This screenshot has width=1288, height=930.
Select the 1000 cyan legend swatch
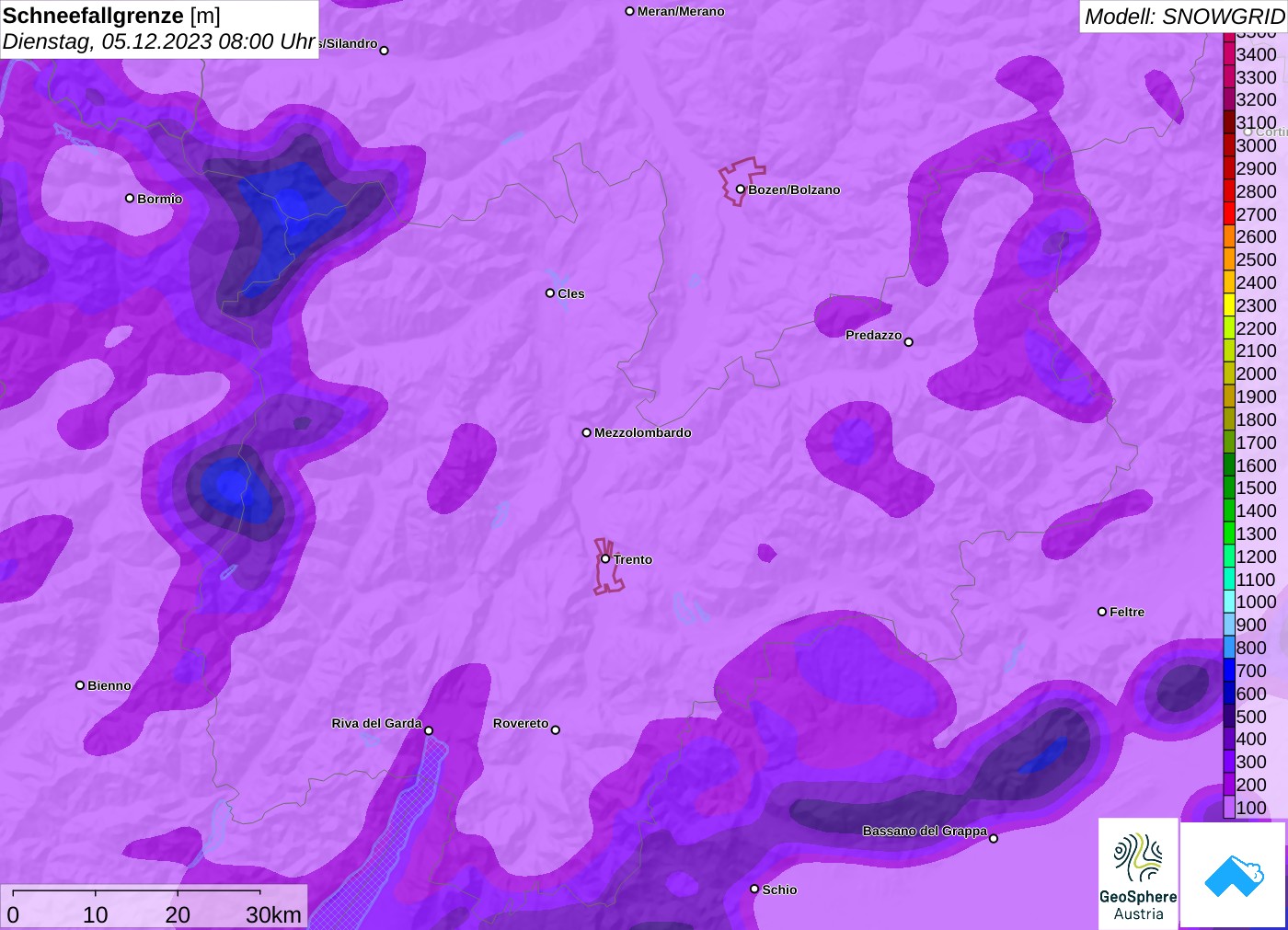pos(1229,602)
